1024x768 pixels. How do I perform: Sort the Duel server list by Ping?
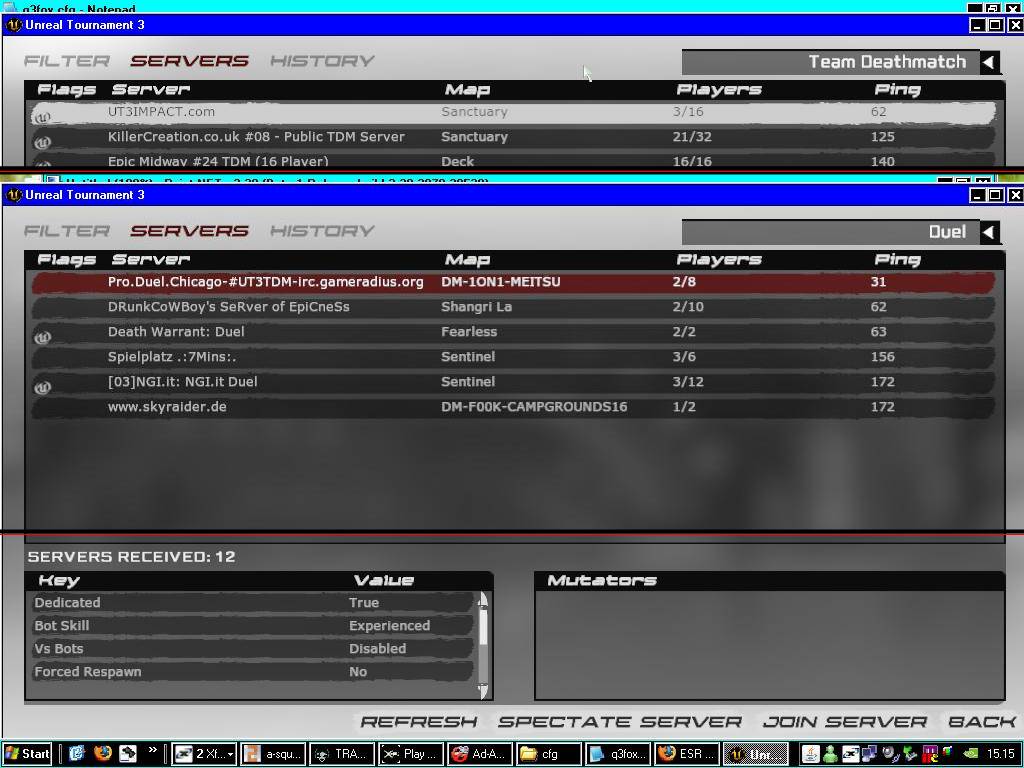click(897, 260)
